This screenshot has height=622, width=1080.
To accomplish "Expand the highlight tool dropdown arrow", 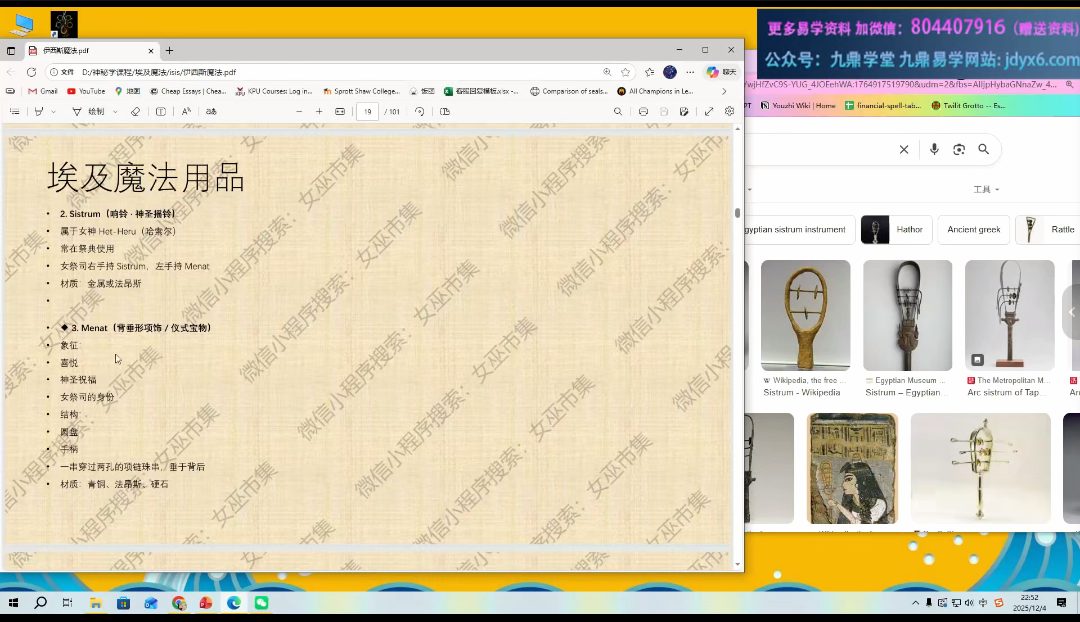I will [53, 112].
